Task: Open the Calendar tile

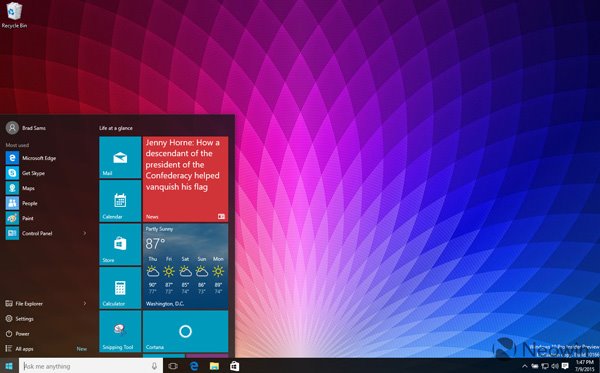Action: coord(120,201)
